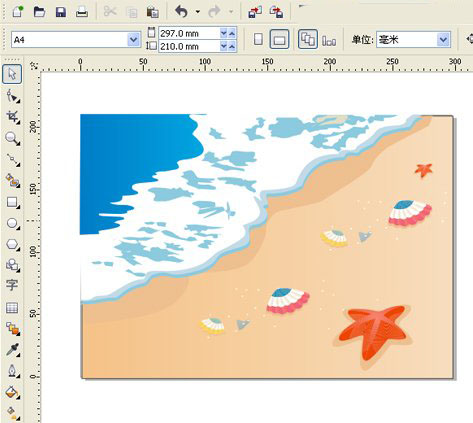Image resolution: width=473 pixels, height=423 pixels.
Task: Choose the Polygon tool
Action: (x=13, y=244)
